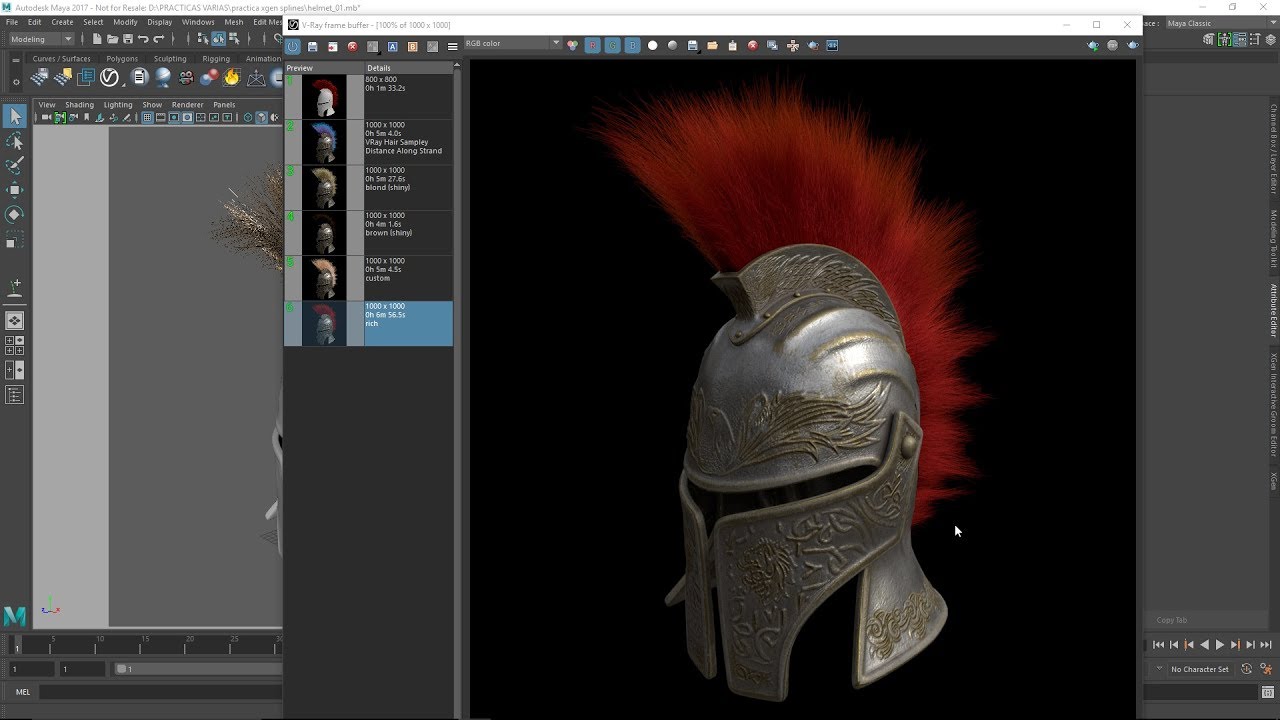
Task: Open the viewport Shading menu
Action: pyautogui.click(x=79, y=105)
